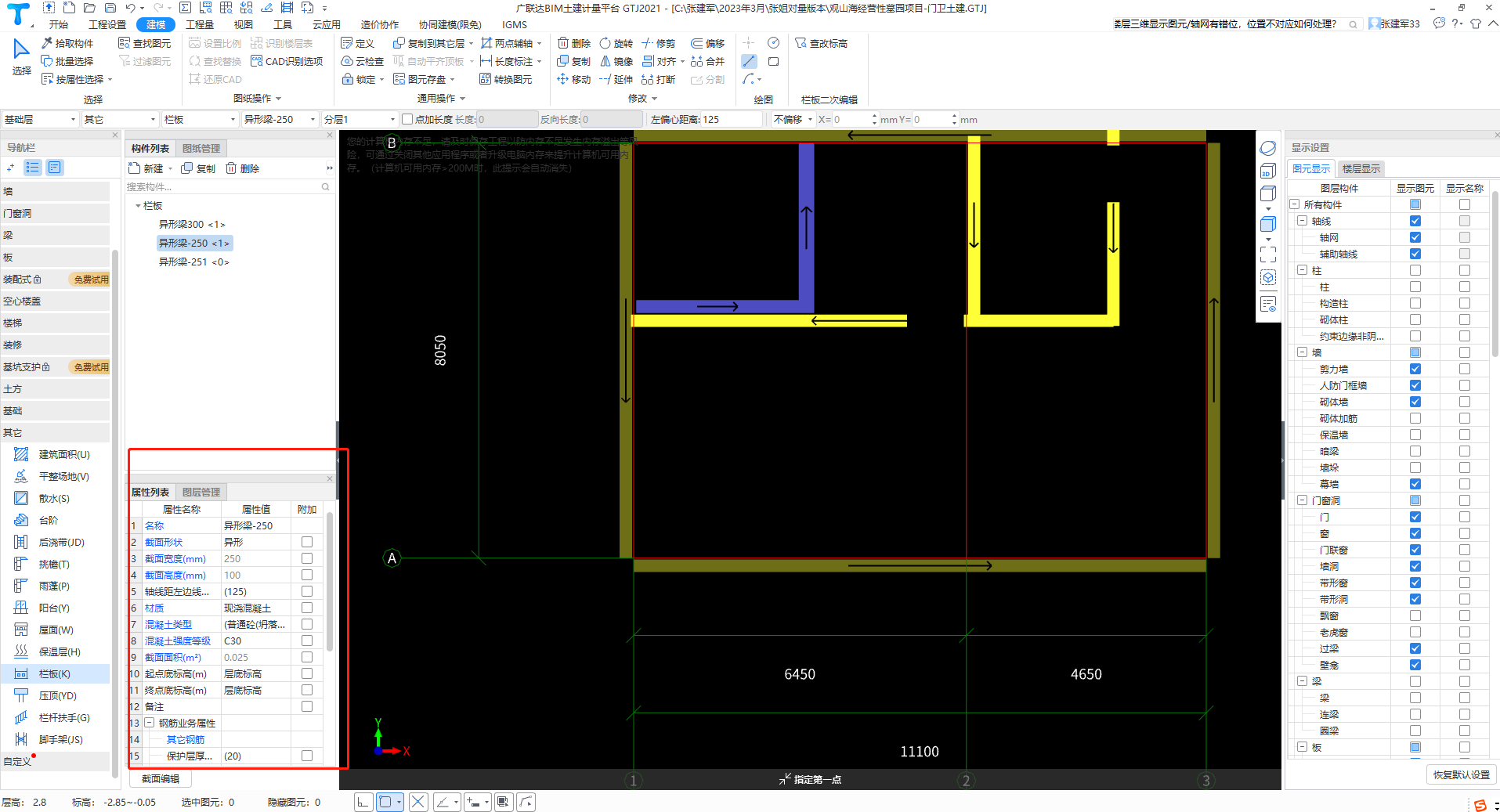This screenshot has height=812, width=1500.
Task: Select the 偏移 offset tool
Action: coord(707,43)
